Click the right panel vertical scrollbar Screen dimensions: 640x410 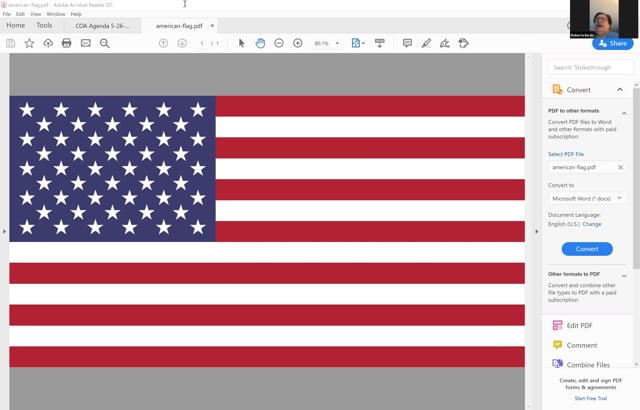pos(636,177)
